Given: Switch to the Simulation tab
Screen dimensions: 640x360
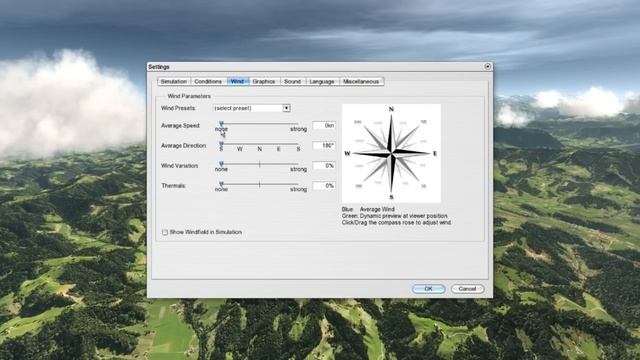Looking at the screenshot, I should click(x=174, y=82).
